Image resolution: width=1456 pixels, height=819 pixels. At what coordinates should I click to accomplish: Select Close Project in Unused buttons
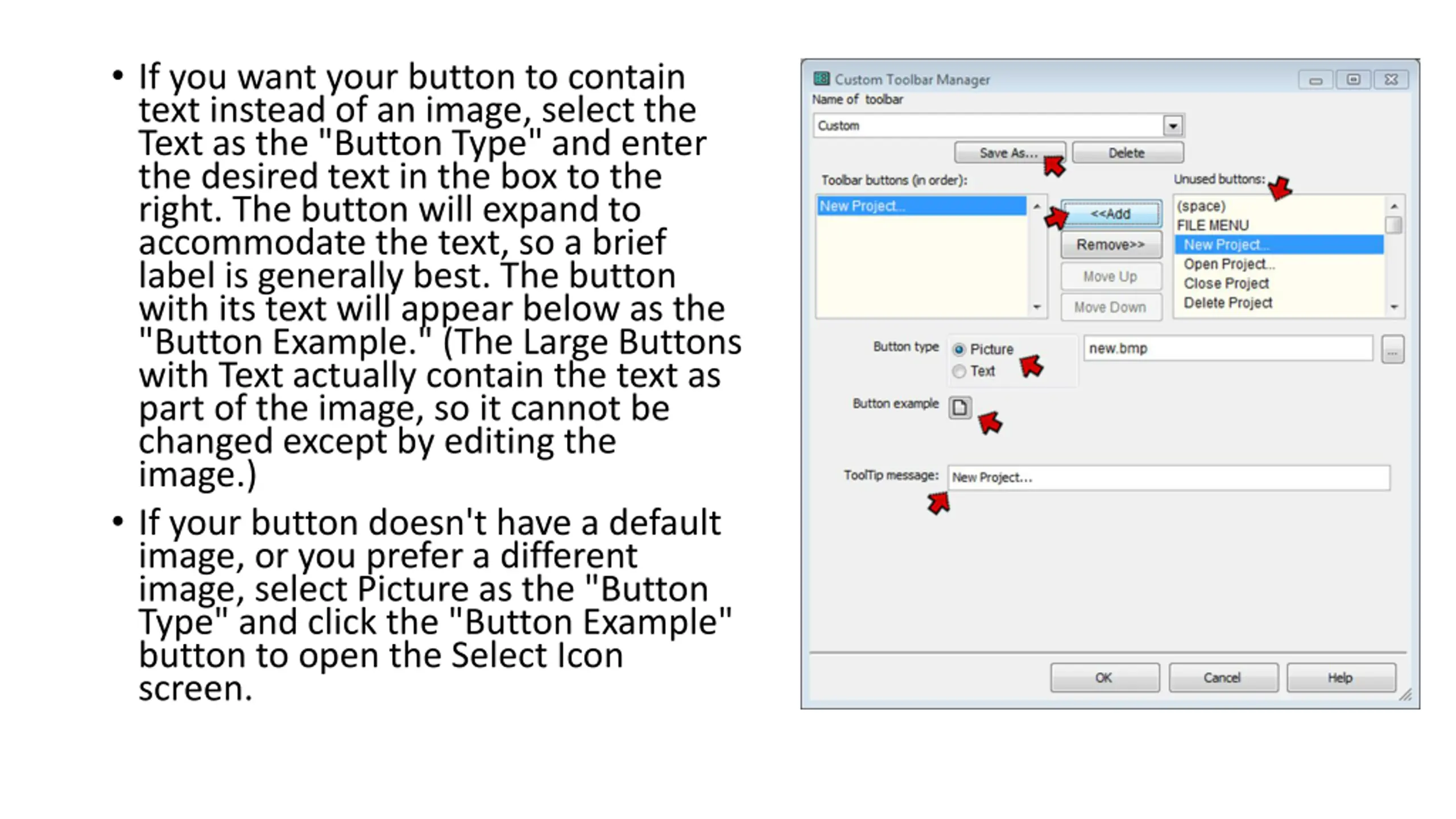pos(1280,283)
